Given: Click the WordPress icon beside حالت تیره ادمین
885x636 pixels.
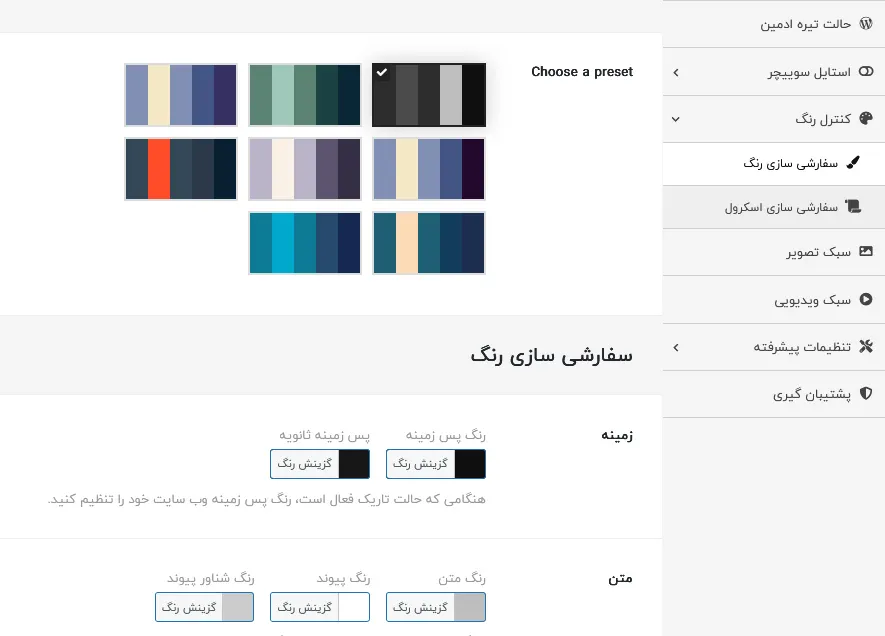Looking at the screenshot, I should coord(866,24).
